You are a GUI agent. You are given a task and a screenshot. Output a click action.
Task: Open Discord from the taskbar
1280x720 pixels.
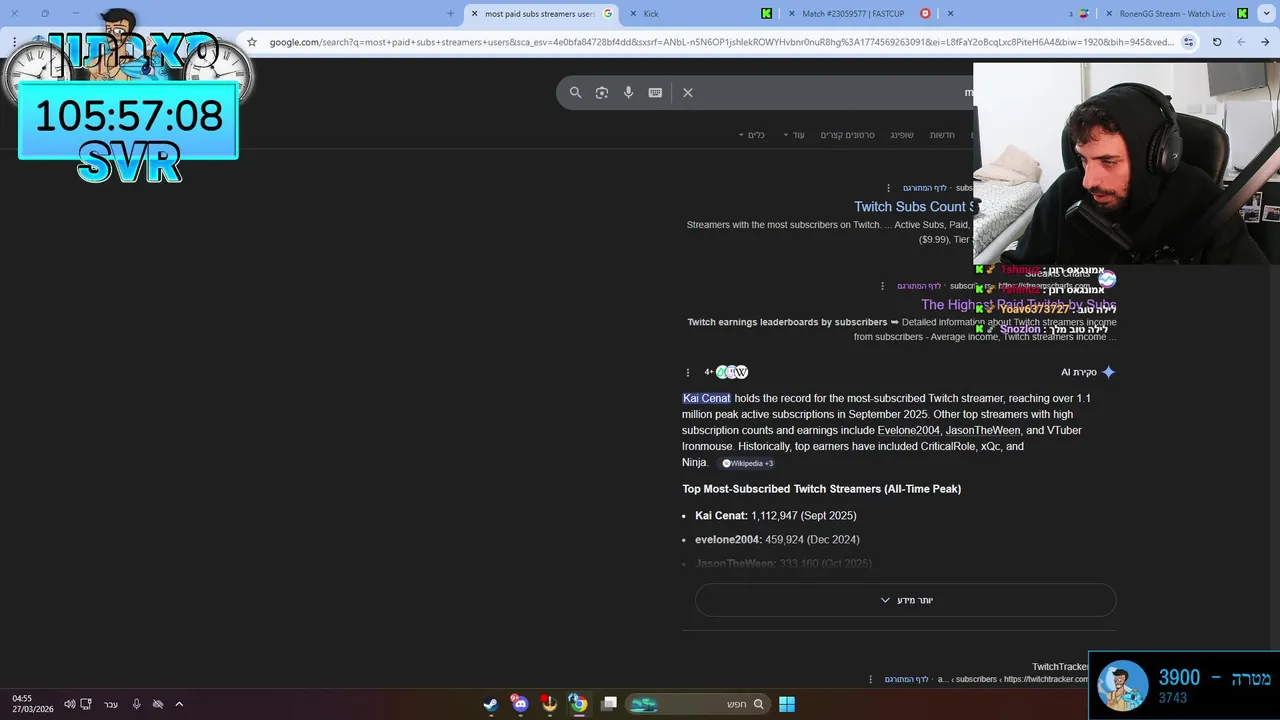520,704
